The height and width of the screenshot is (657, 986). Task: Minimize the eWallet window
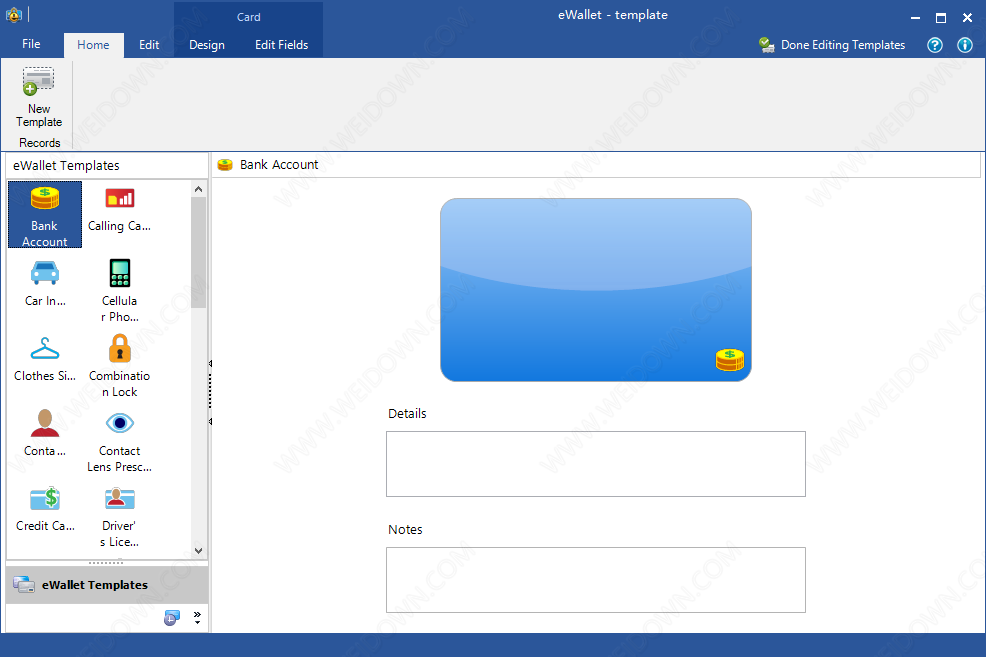[916, 18]
